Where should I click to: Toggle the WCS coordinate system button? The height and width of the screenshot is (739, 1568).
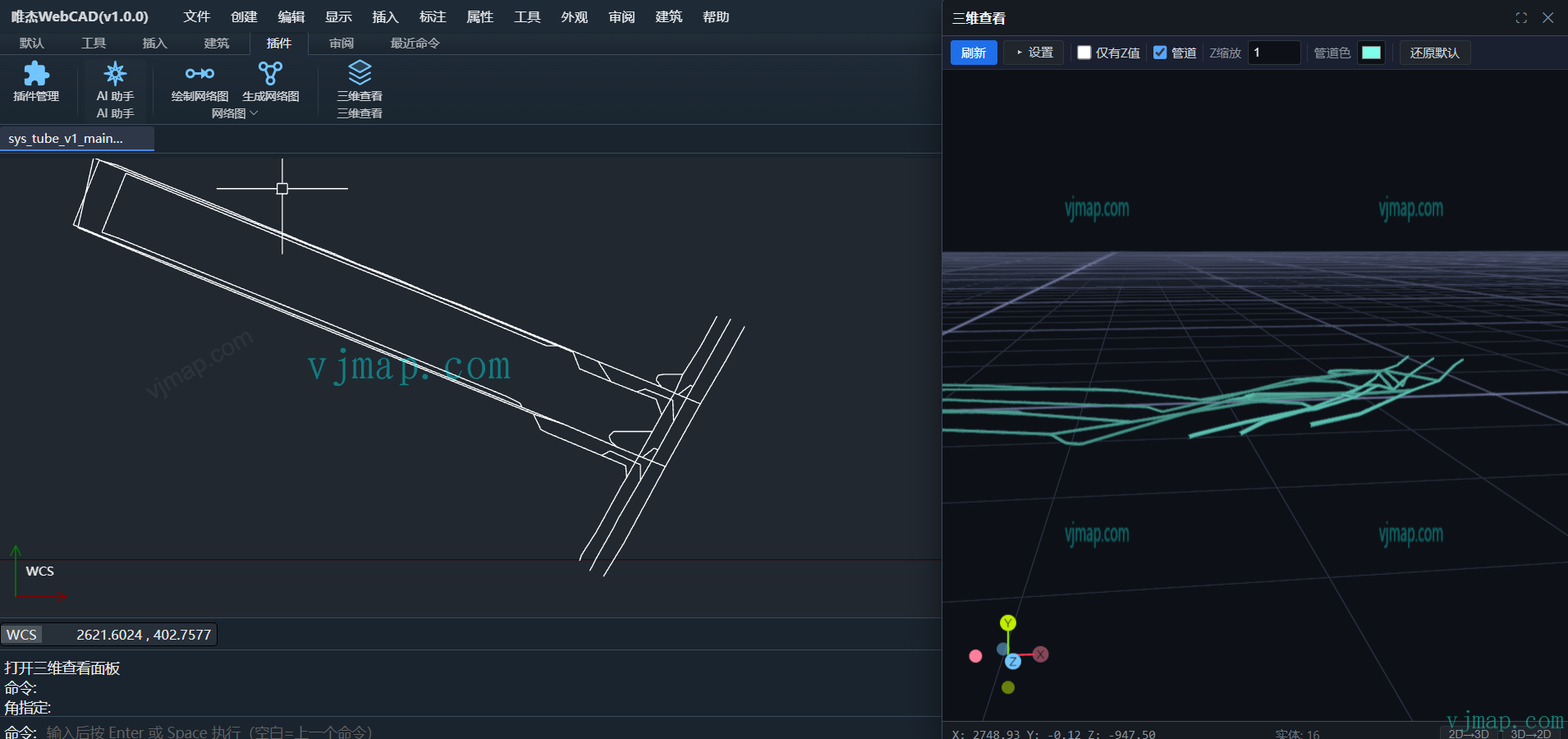tap(22, 635)
